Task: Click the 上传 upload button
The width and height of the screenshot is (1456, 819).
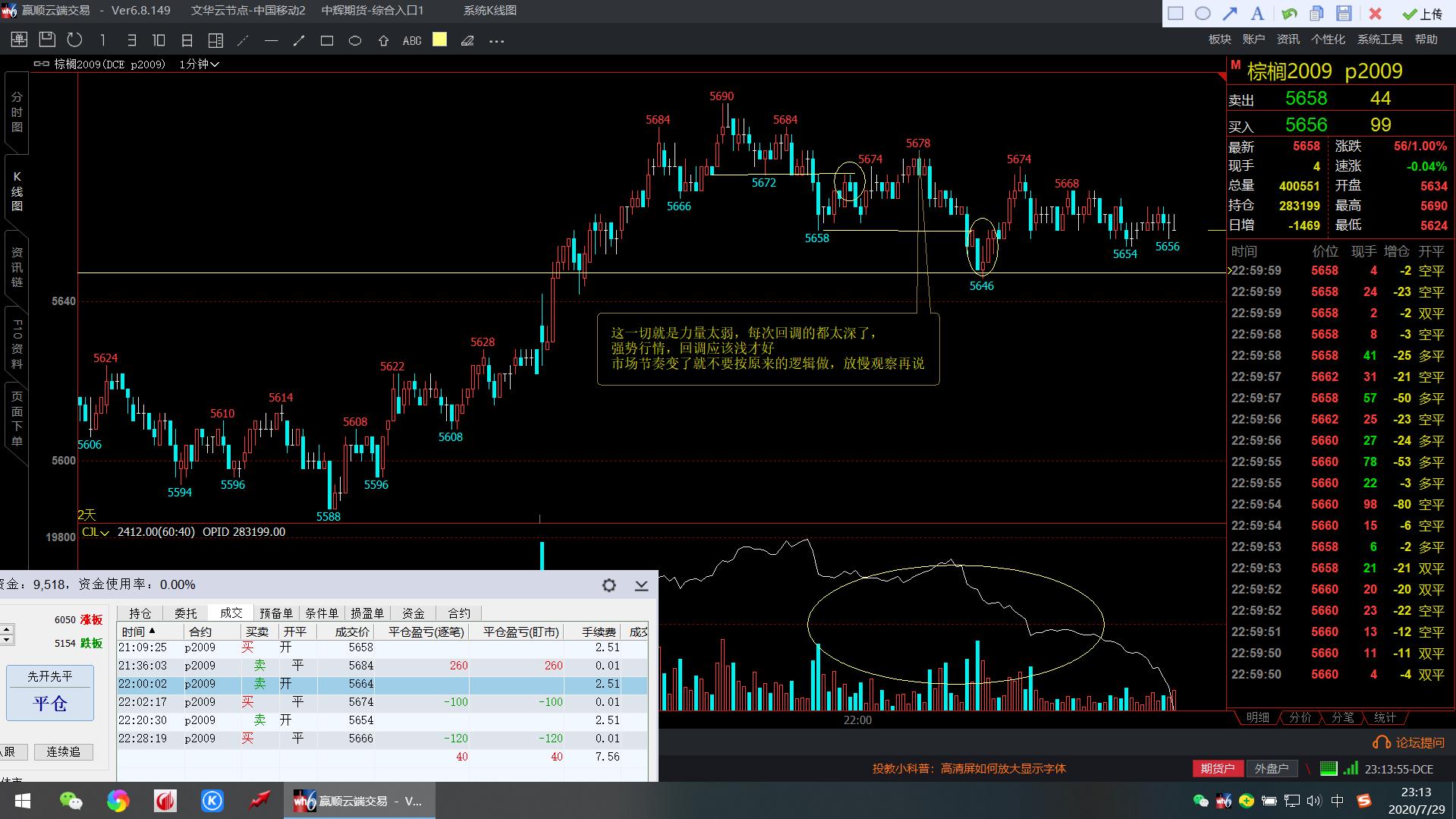Action: [x=1423, y=14]
